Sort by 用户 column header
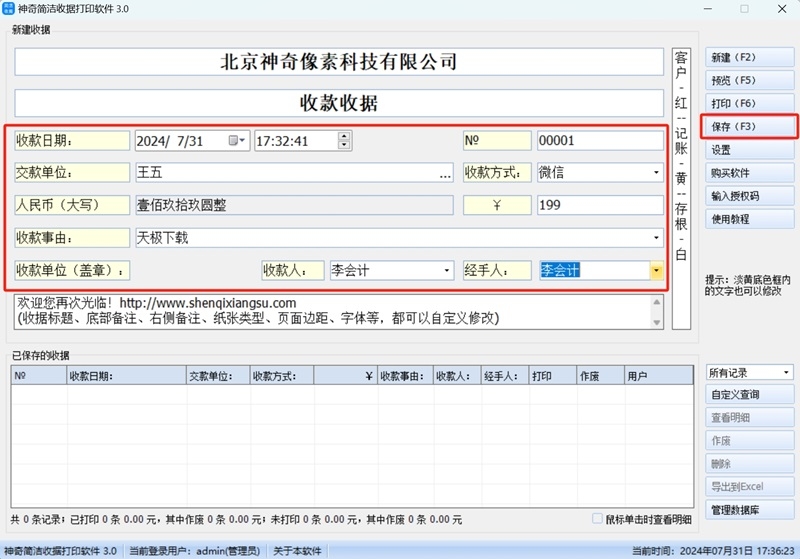 [x=659, y=376]
